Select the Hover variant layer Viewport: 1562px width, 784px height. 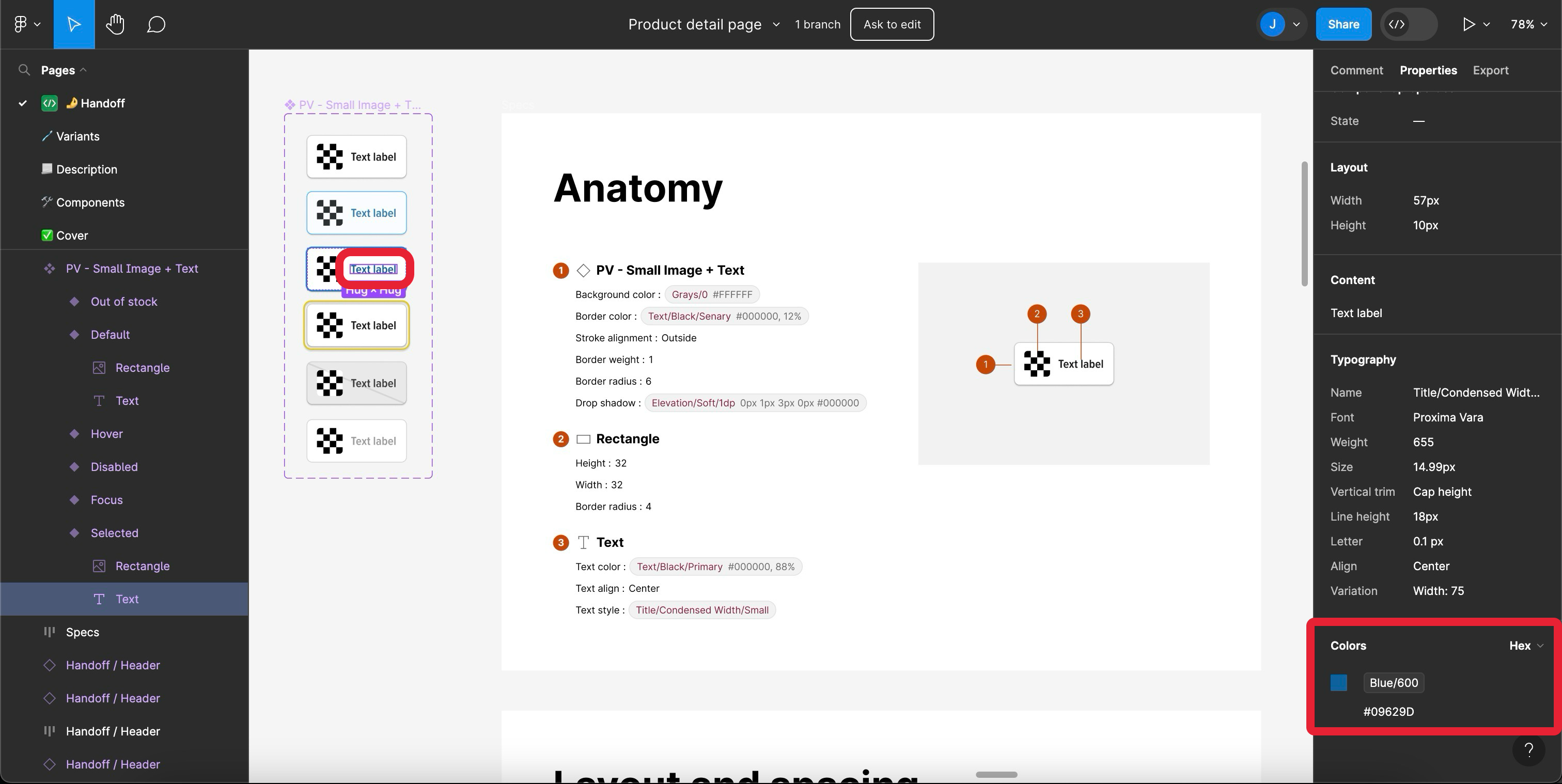coord(107,433)
